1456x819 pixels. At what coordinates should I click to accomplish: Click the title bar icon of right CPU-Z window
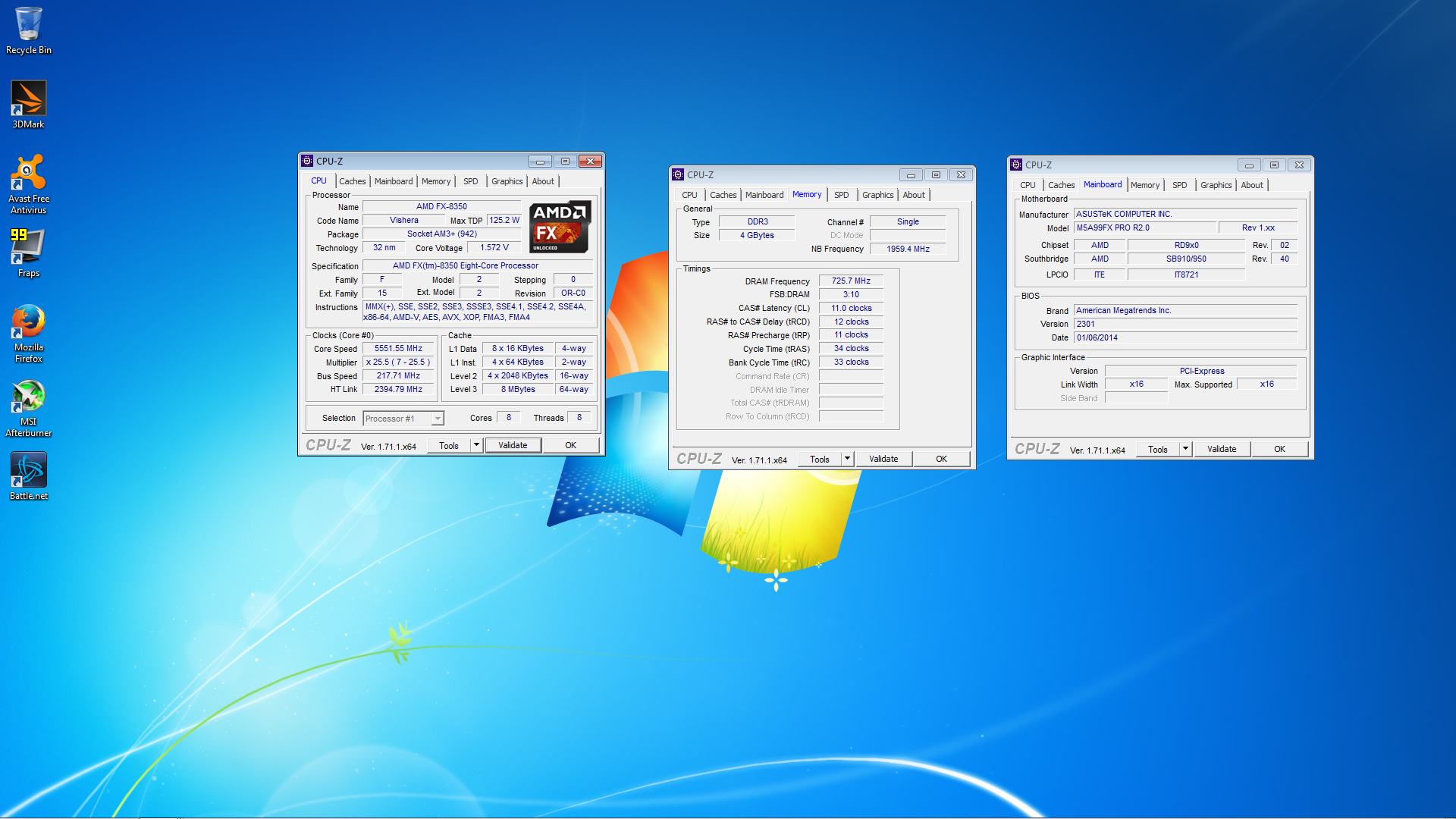pyautogui.click(x=1016, y=165)
